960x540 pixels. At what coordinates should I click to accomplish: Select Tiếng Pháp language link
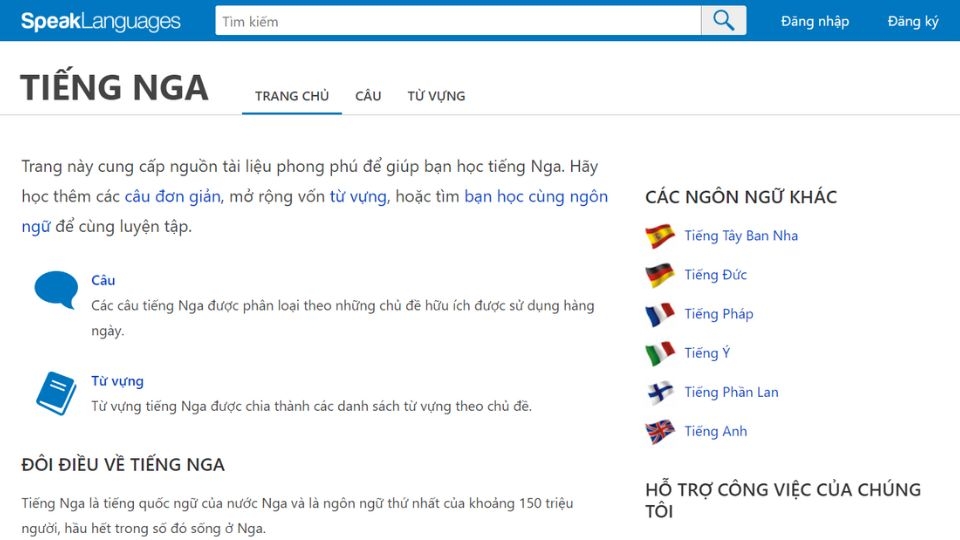pos(719,314)
